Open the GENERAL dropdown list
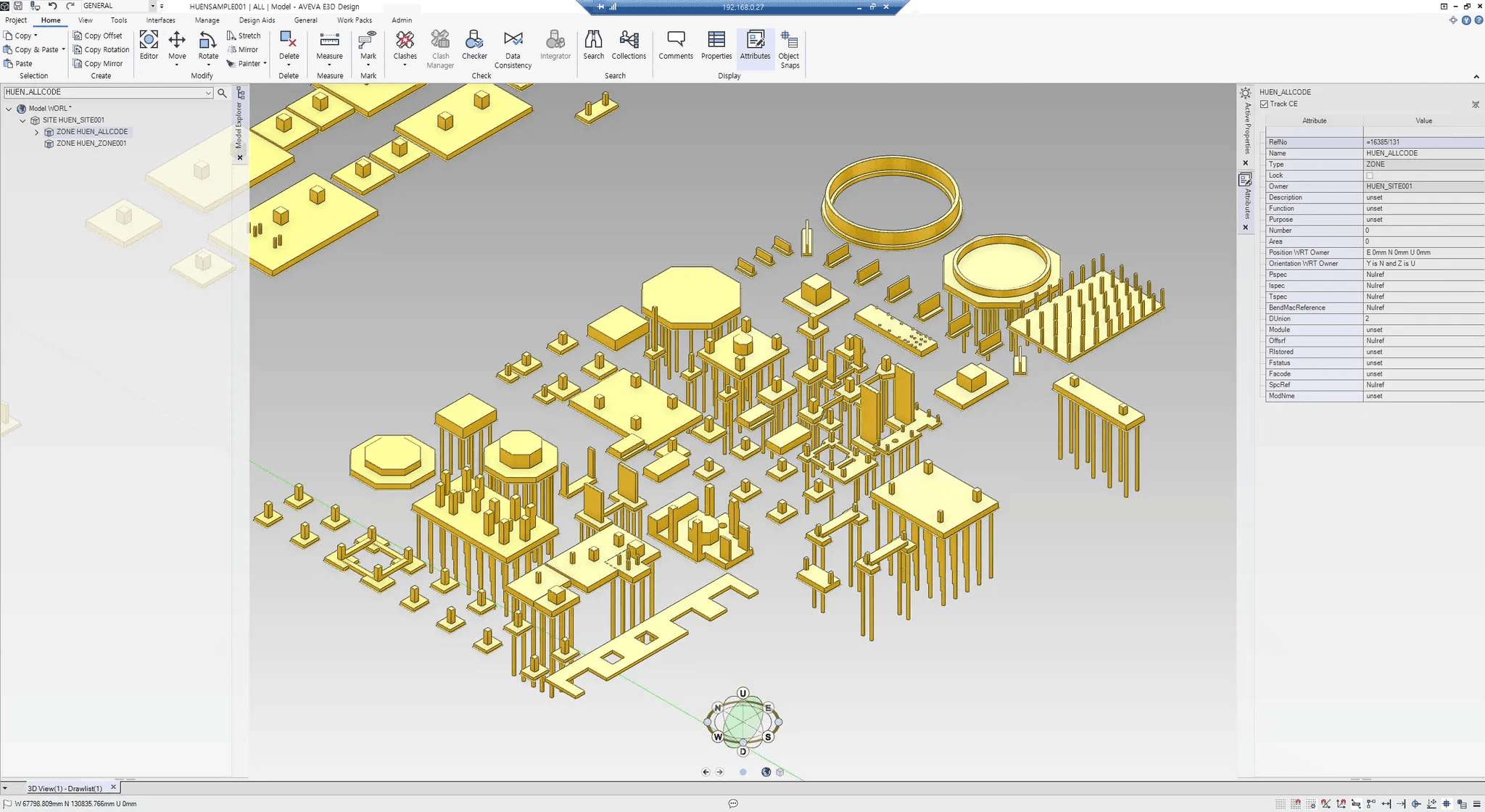Viewport: 1485px width, 812px height. 152,5
